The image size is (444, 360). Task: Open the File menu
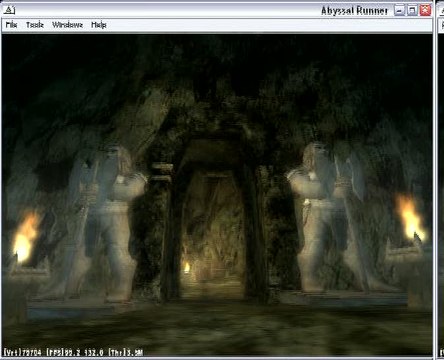pyautogui.click(x=11, y=25)
